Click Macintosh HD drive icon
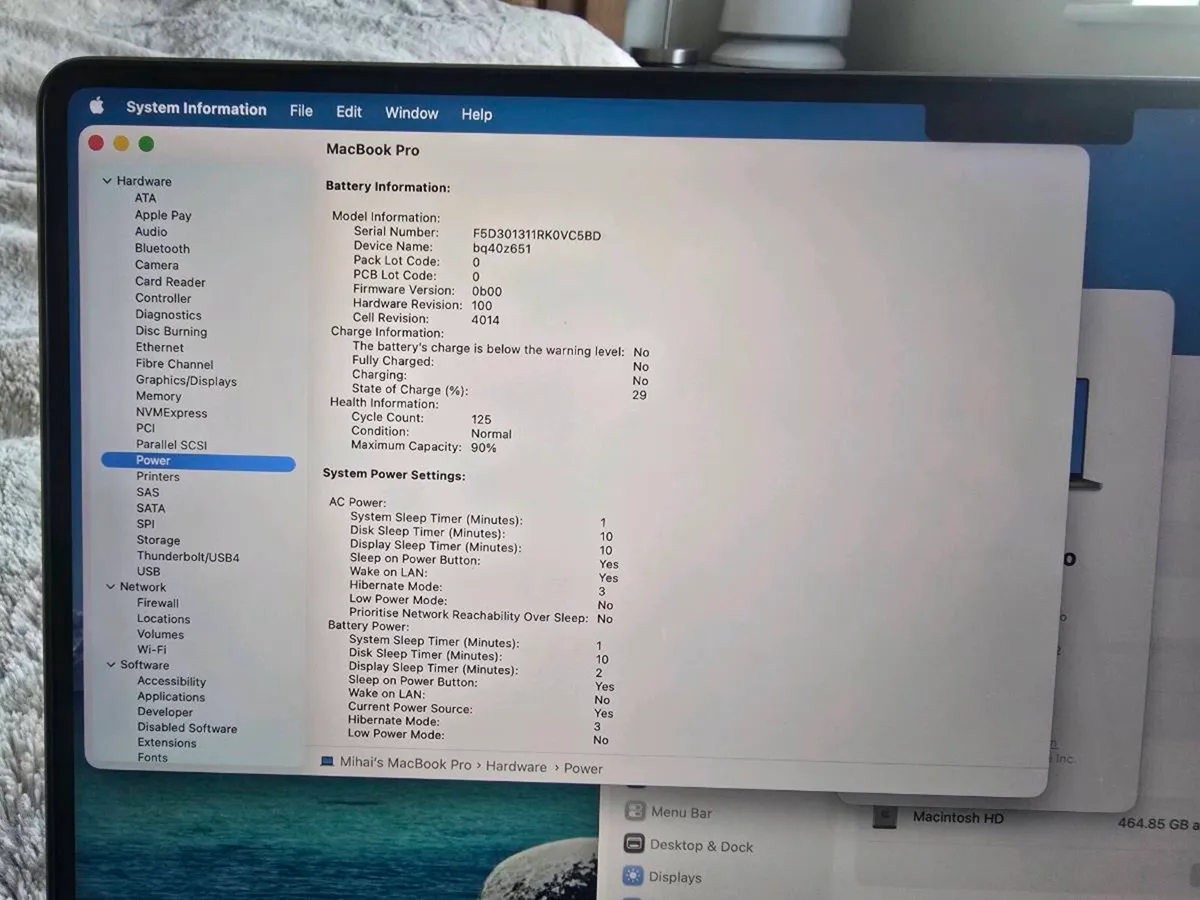 coord(885,817)
